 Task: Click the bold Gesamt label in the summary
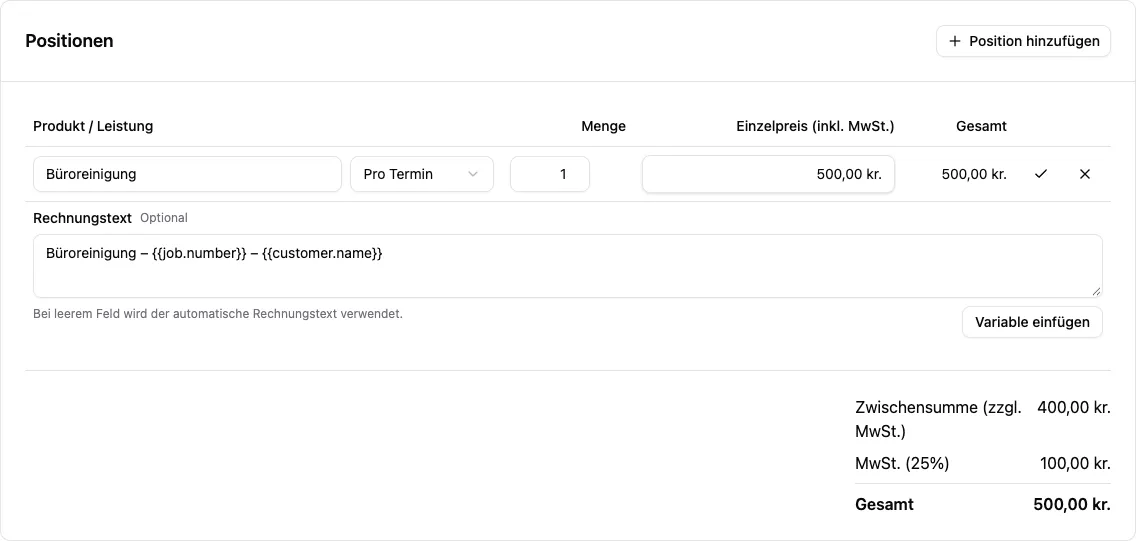pyautogui.click(x=885, y=505)
